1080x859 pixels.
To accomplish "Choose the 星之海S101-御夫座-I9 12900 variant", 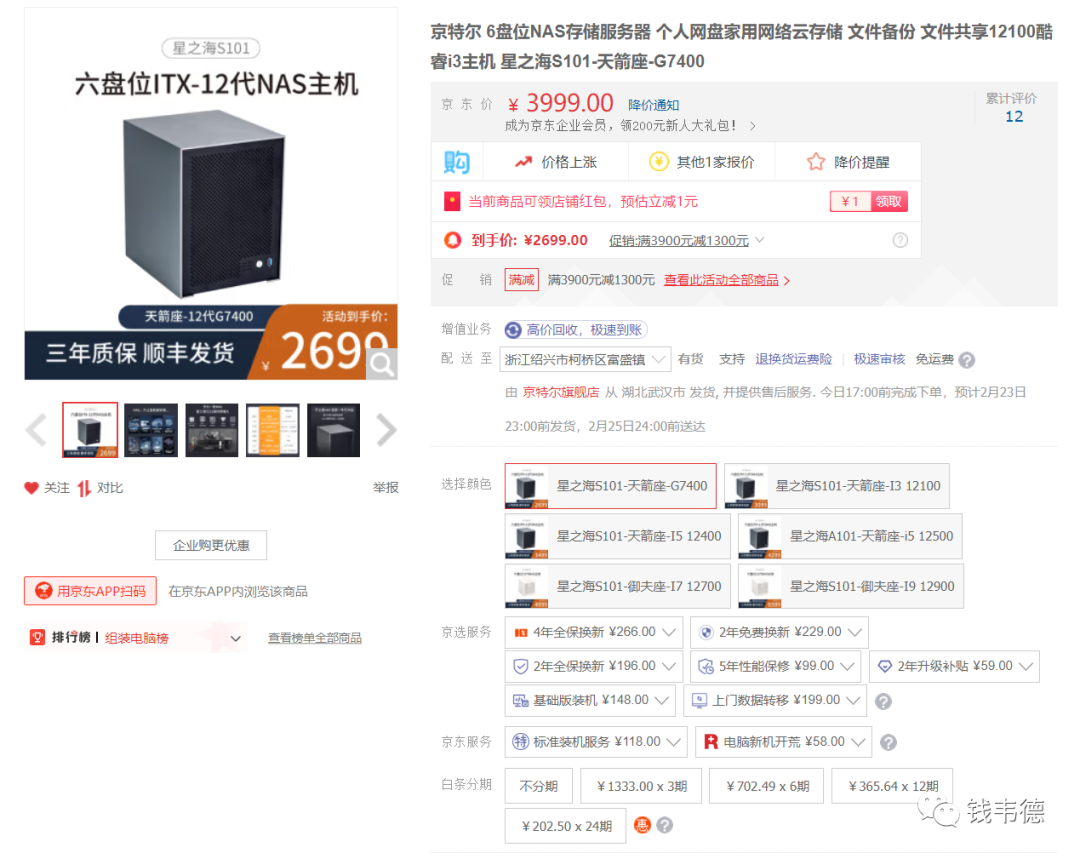I will [x=851, y=586].
